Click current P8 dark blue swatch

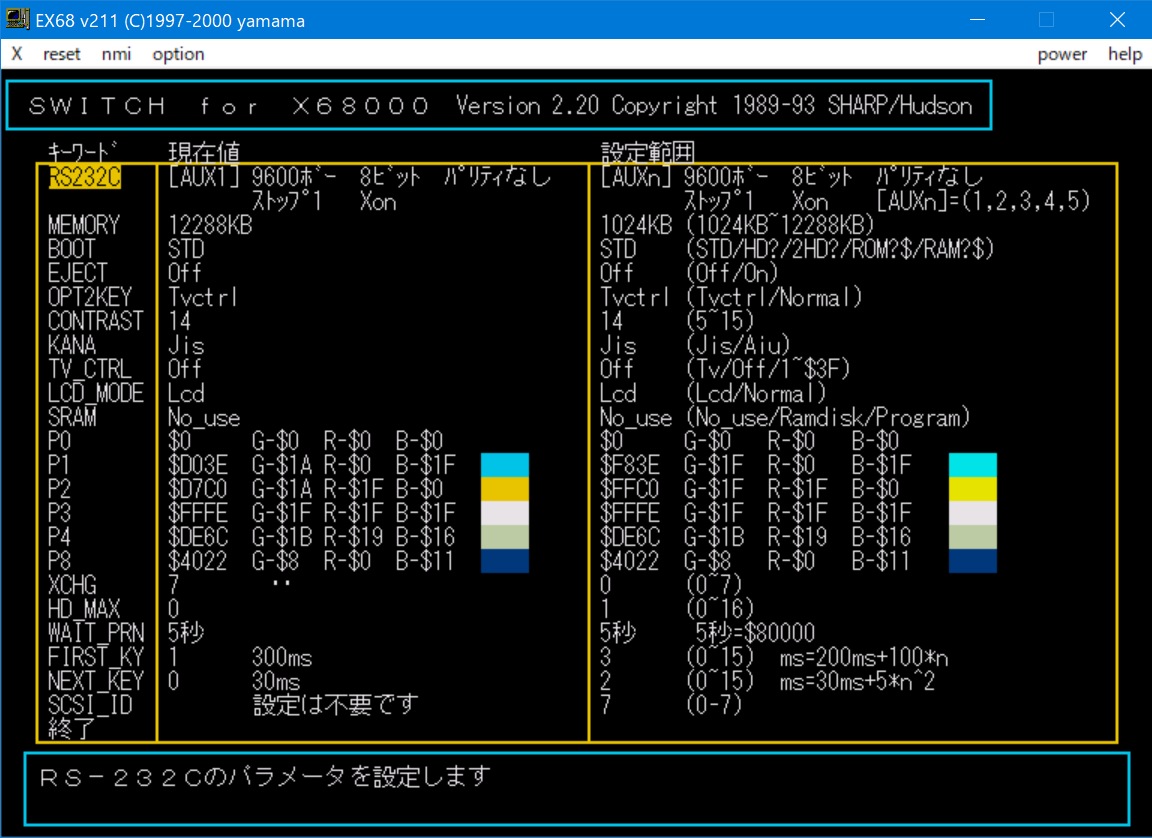tap(505, 561)
